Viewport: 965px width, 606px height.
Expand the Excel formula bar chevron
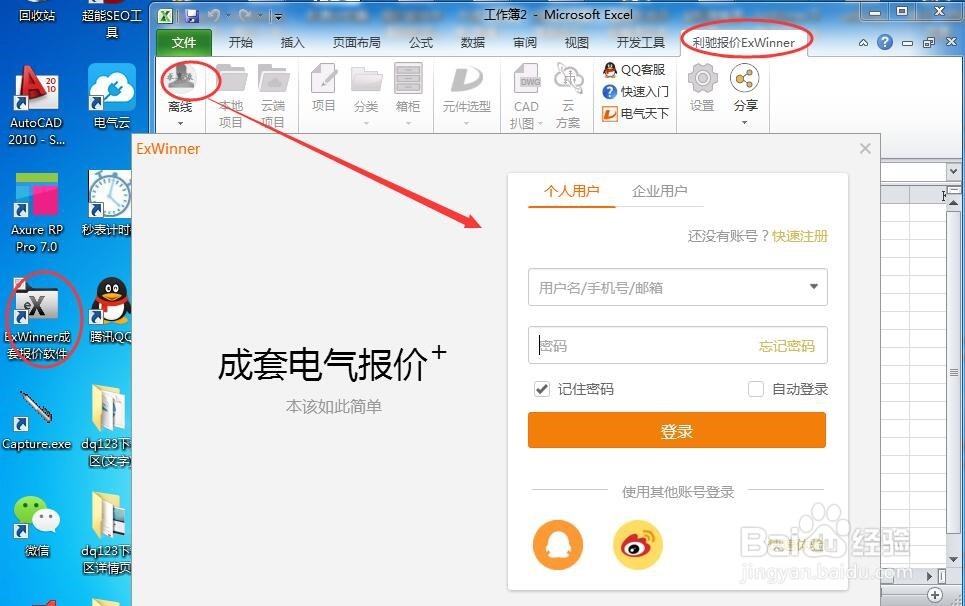point(953,172)
